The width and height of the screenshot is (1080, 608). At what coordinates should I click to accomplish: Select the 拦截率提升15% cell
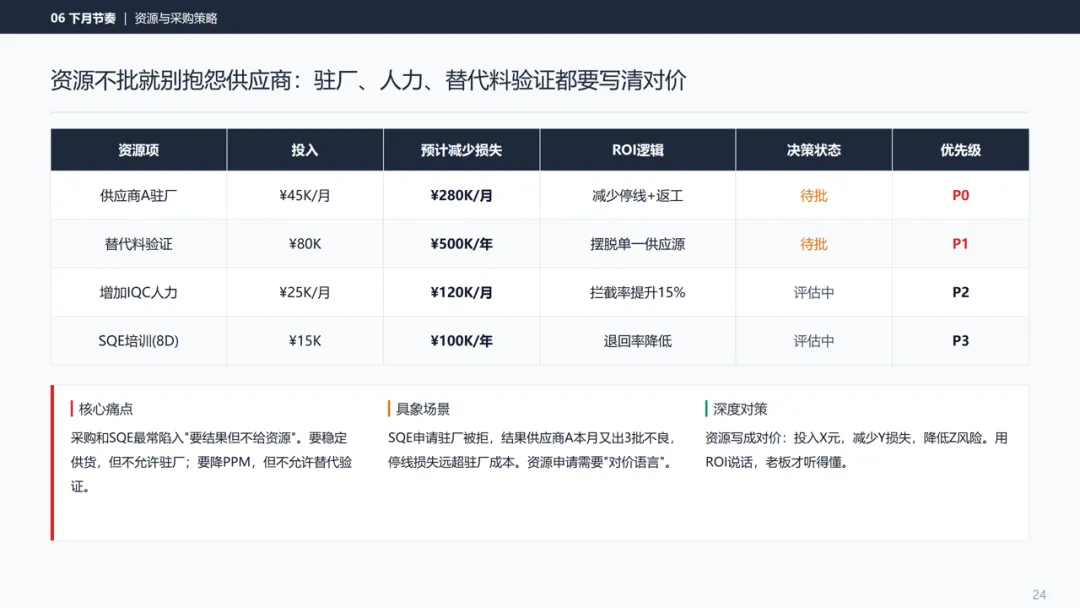click(x=638, y=293)
